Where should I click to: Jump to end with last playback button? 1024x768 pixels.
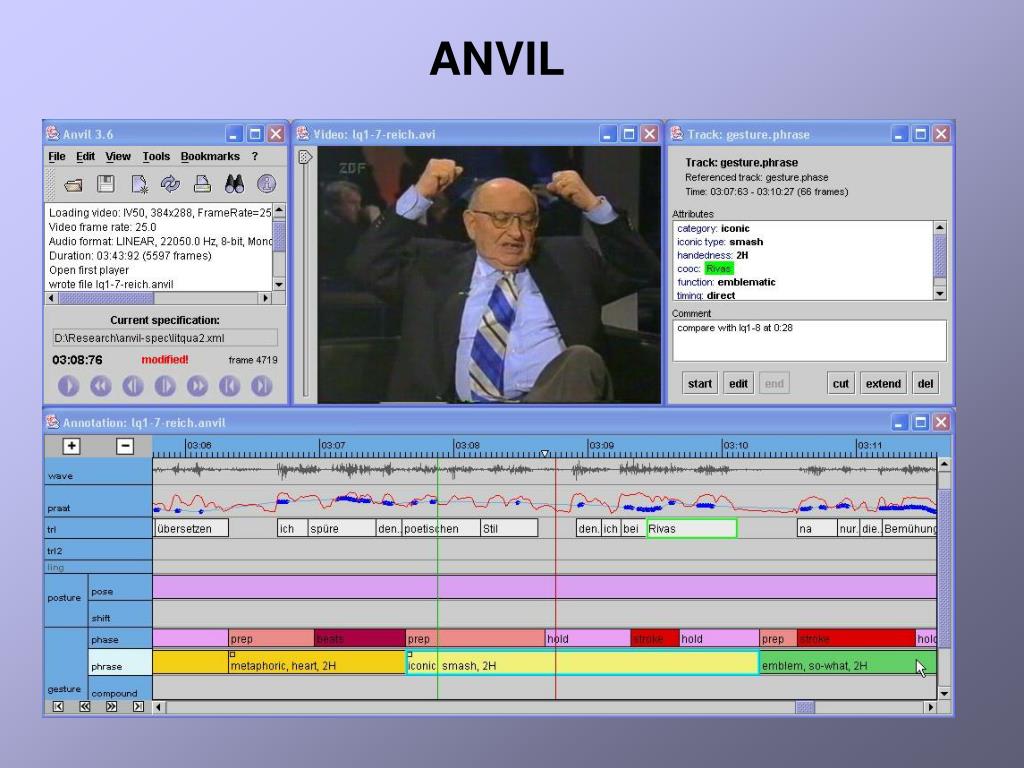(262, 386)
